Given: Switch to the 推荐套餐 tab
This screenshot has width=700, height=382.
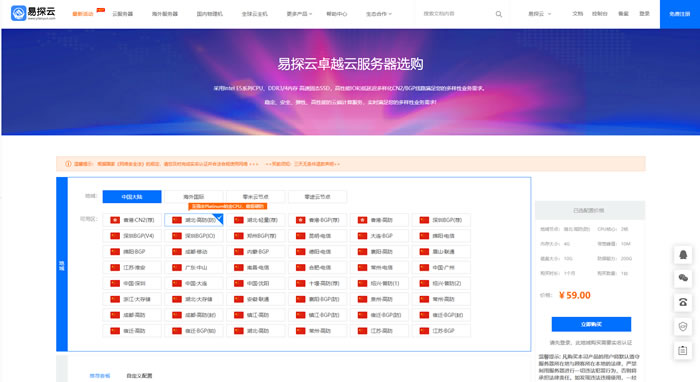Looking at the screenshot, I should click(x=100, y=376).
